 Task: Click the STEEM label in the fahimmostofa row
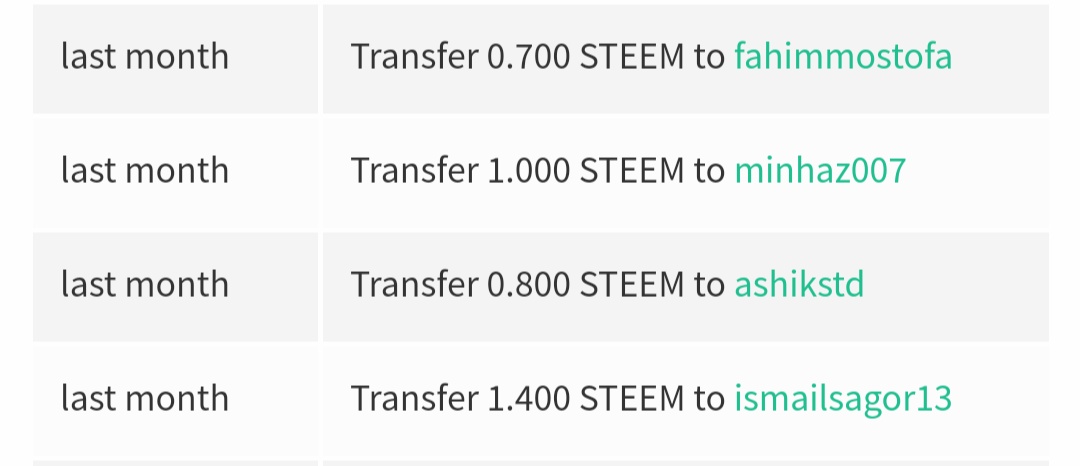(x=632, y=56)
